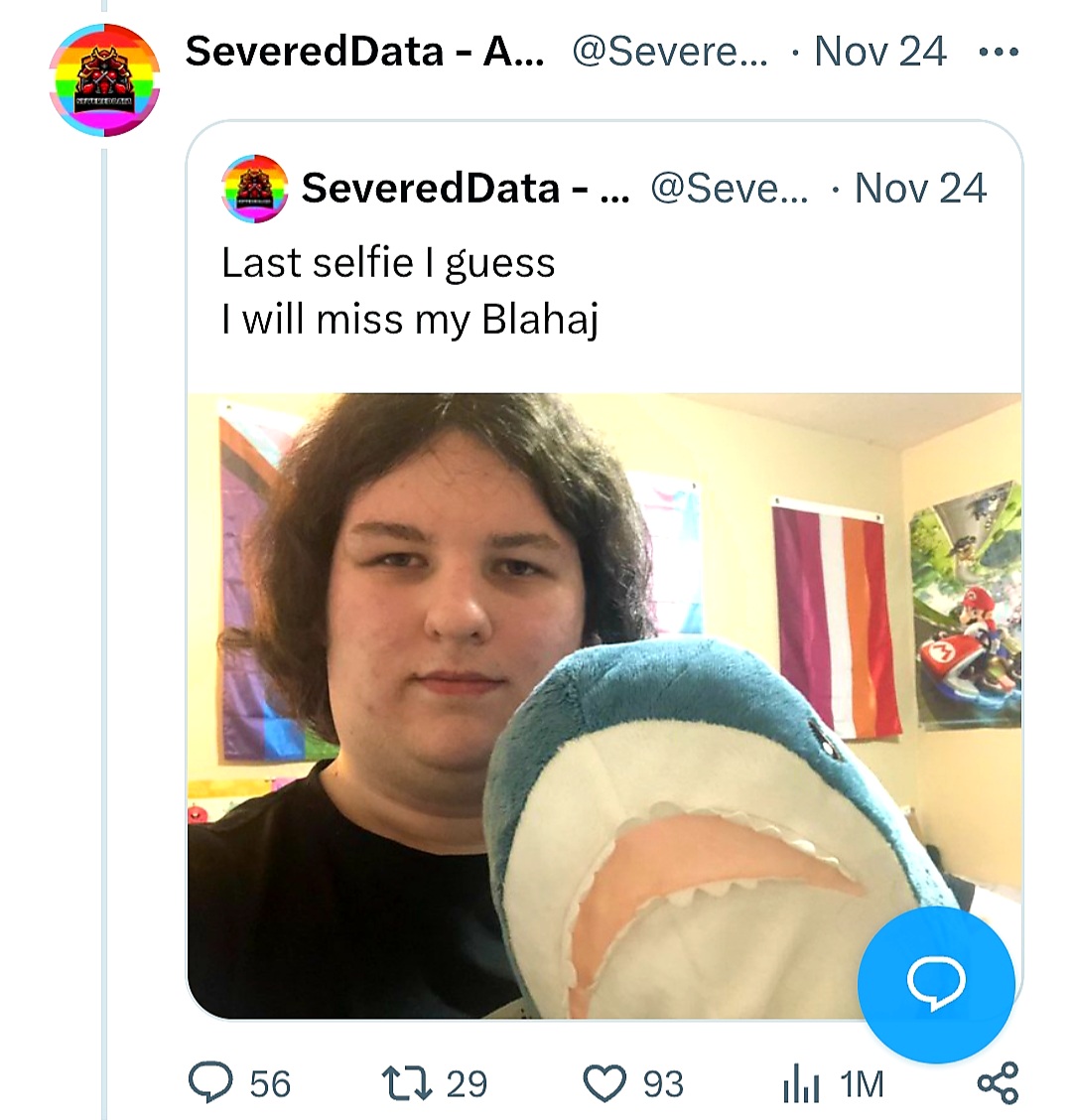The image size is (1072, 1120).
Task: Tap the quoted tweet's "@Seve..." handle
Action: (729, 188)
